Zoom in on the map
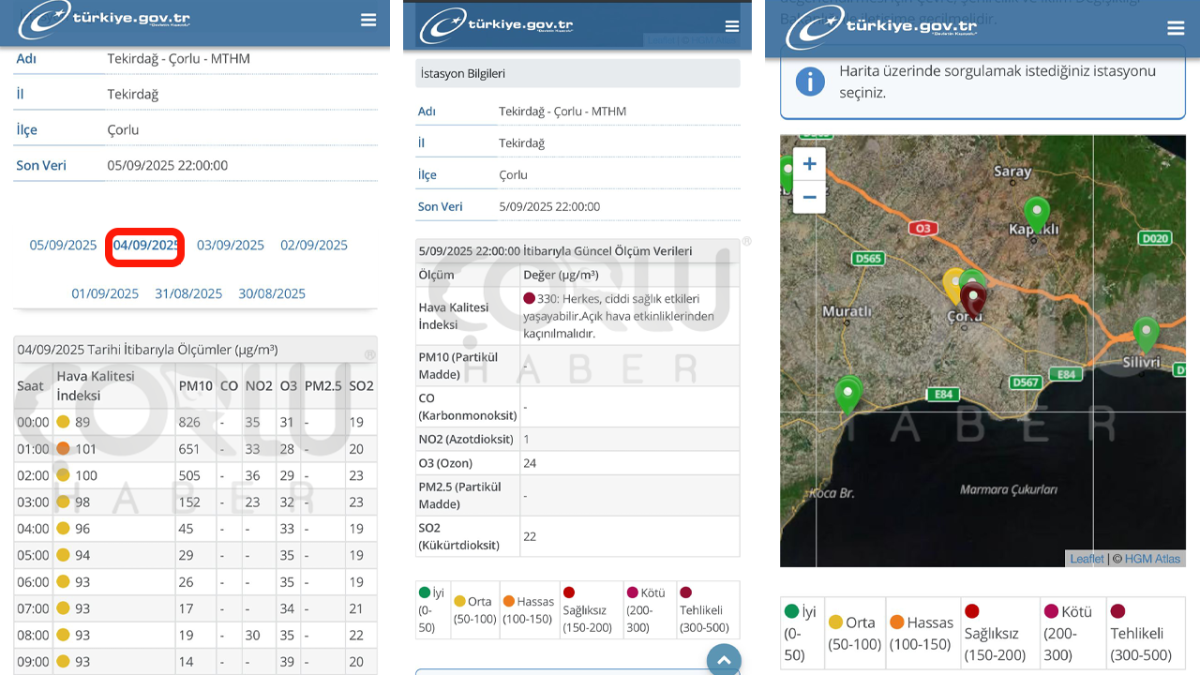Image resolution: width=1200 pixels, height=675 pixels. 809,164
